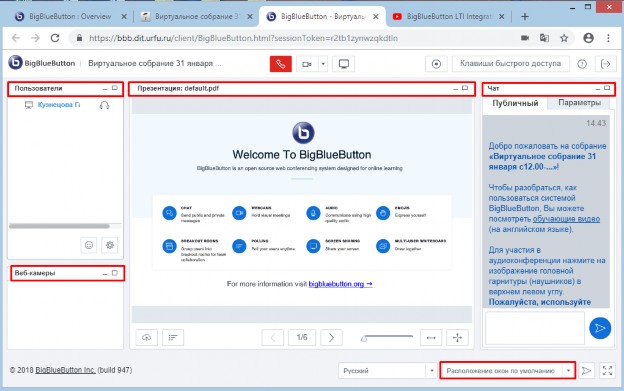Maximize the Чат panel
This screenshot has height=391, width=624.
coord(607,88)
